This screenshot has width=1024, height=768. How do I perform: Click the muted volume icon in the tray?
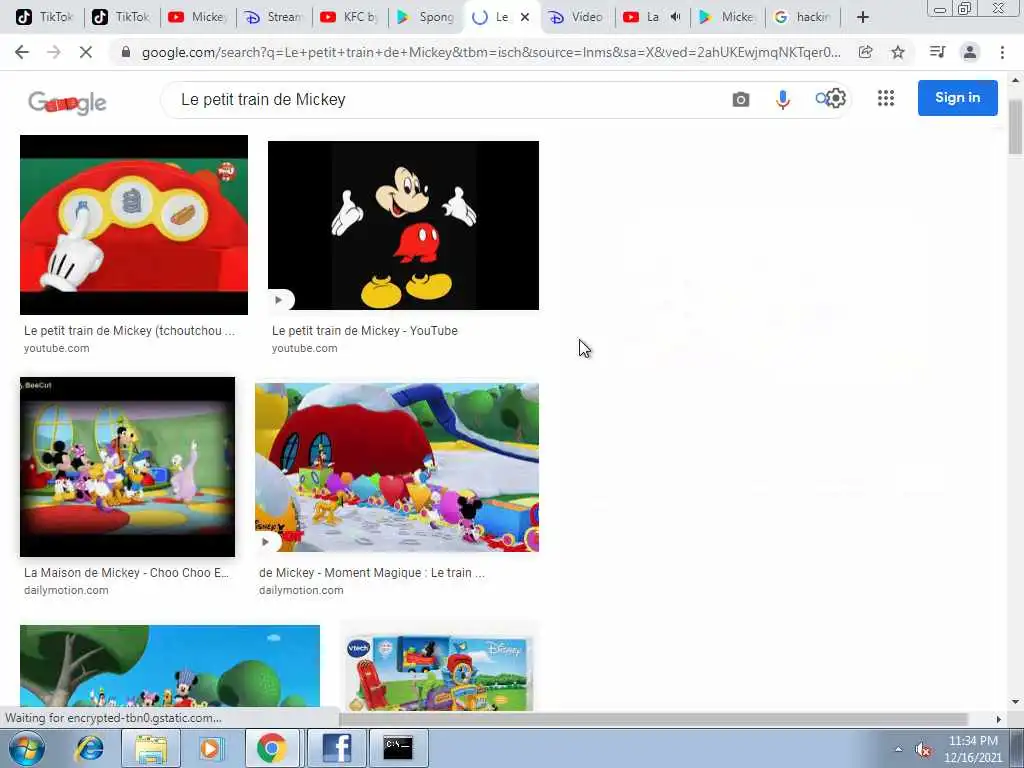coord(923,750)
